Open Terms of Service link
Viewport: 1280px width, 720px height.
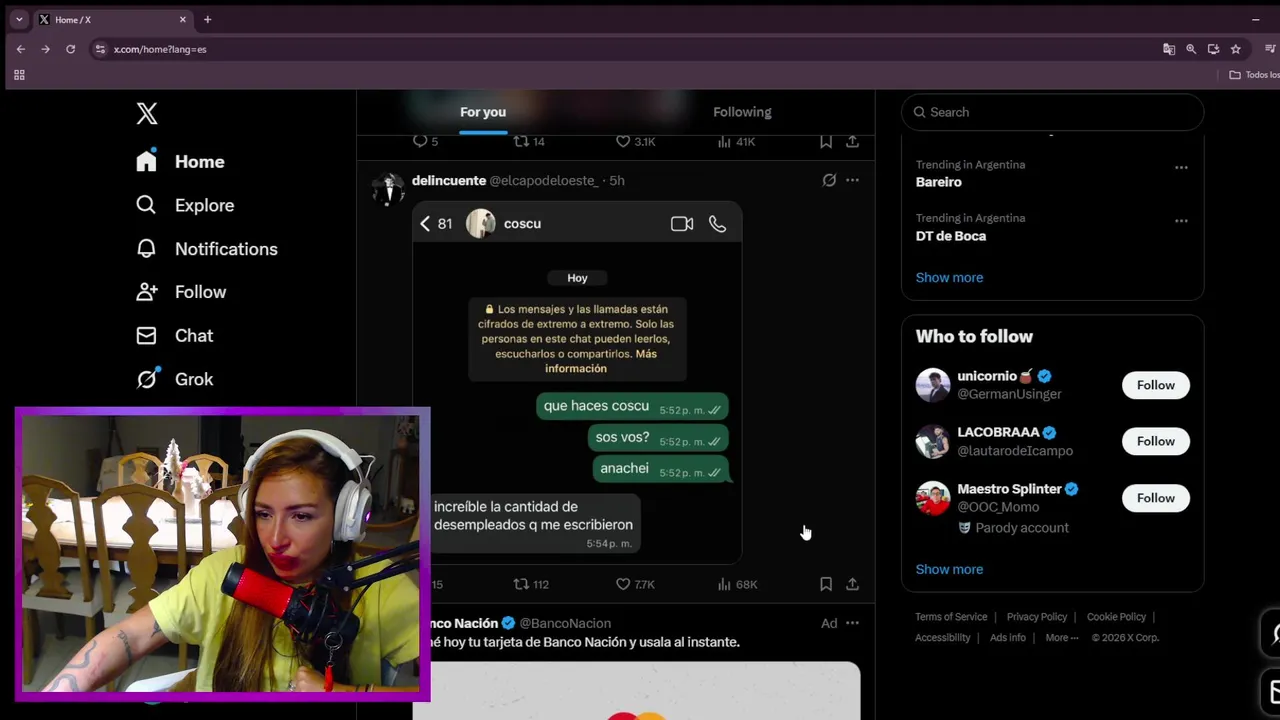(951, 617)
